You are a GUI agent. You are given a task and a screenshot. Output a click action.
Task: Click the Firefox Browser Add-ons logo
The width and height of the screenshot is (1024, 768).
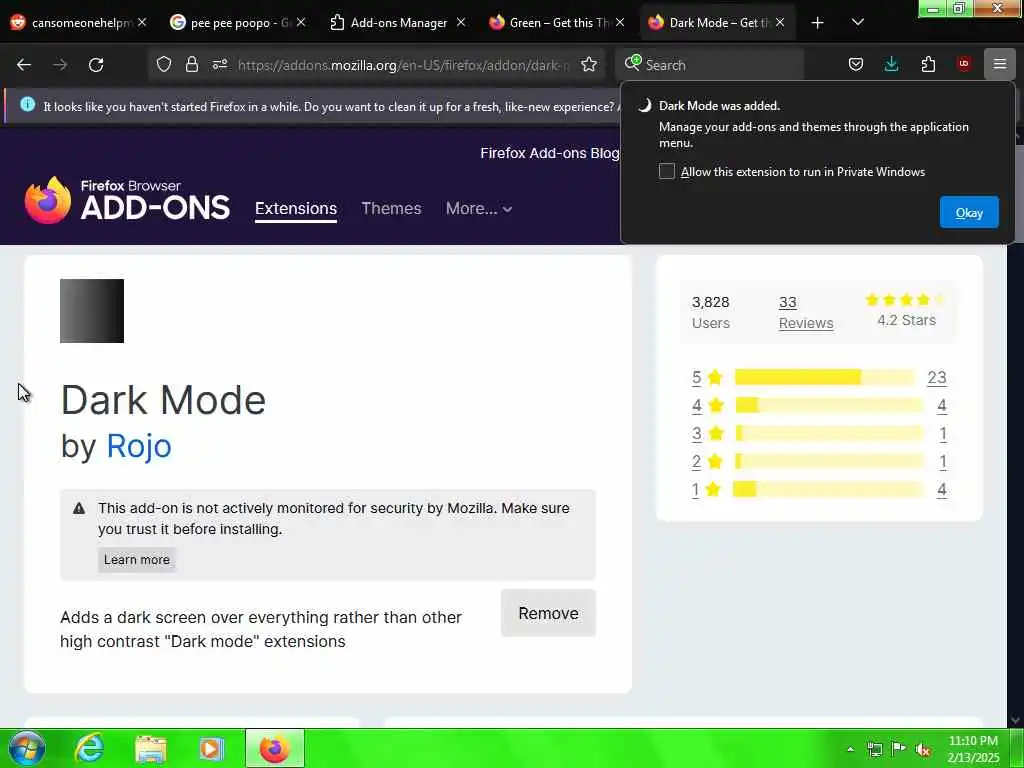click(127, 200)
